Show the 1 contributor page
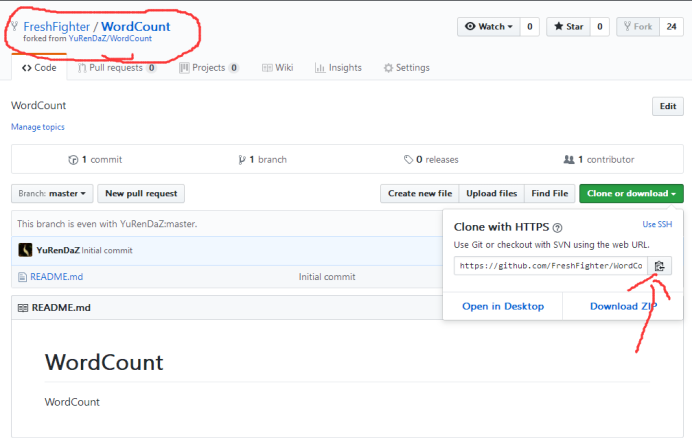The height and width of the screenshot is (442, 692). 599,160
